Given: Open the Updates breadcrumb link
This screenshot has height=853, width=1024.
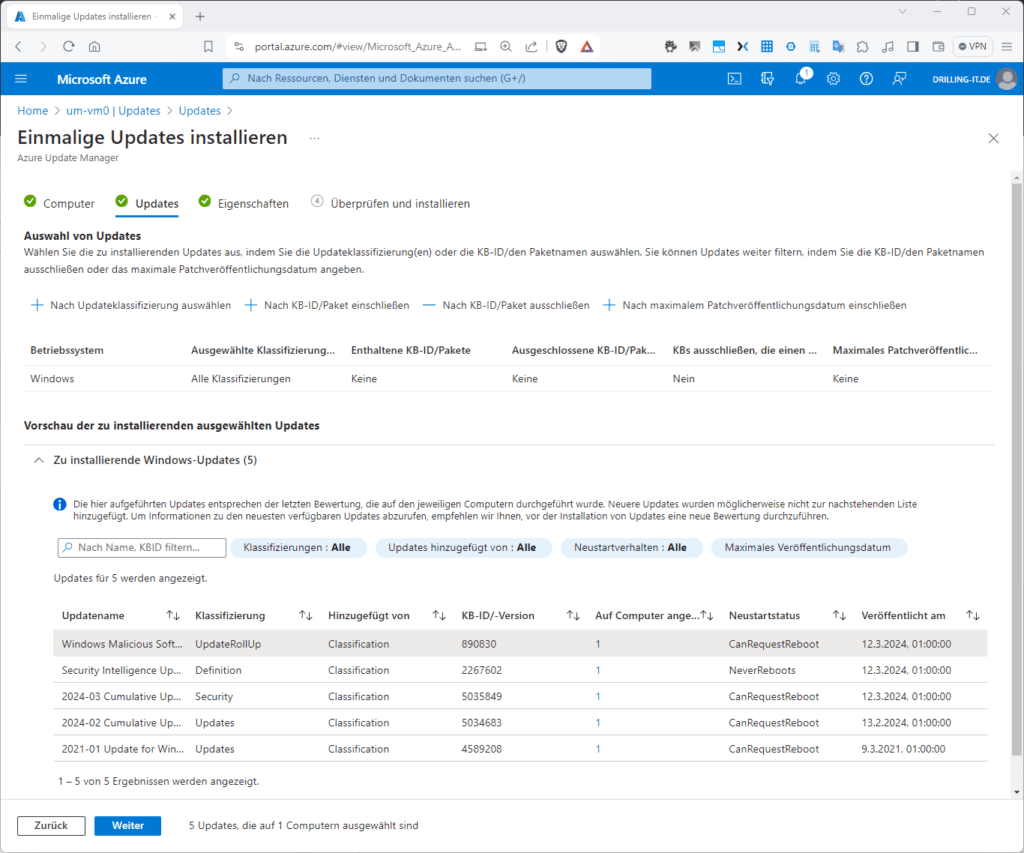Looking at the screenshot, I should [x=200, y=110].
